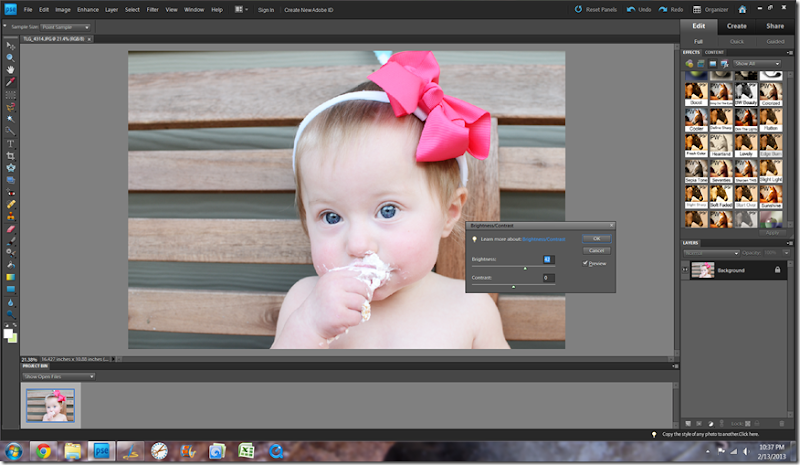Switch to the Create tab
800x465 pixels.
tap(736, 26)
